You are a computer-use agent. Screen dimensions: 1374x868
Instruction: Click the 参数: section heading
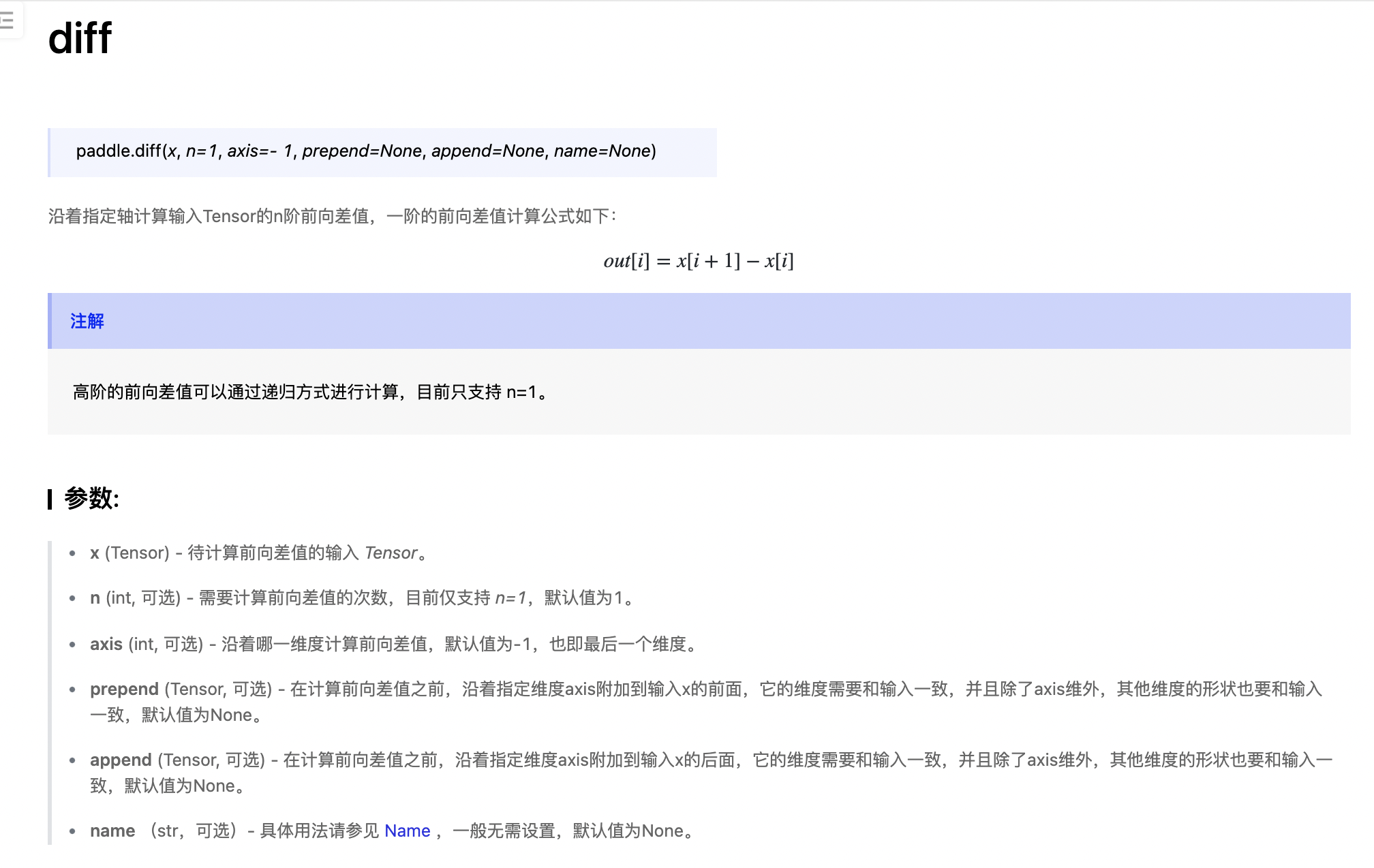click(91, 498)
